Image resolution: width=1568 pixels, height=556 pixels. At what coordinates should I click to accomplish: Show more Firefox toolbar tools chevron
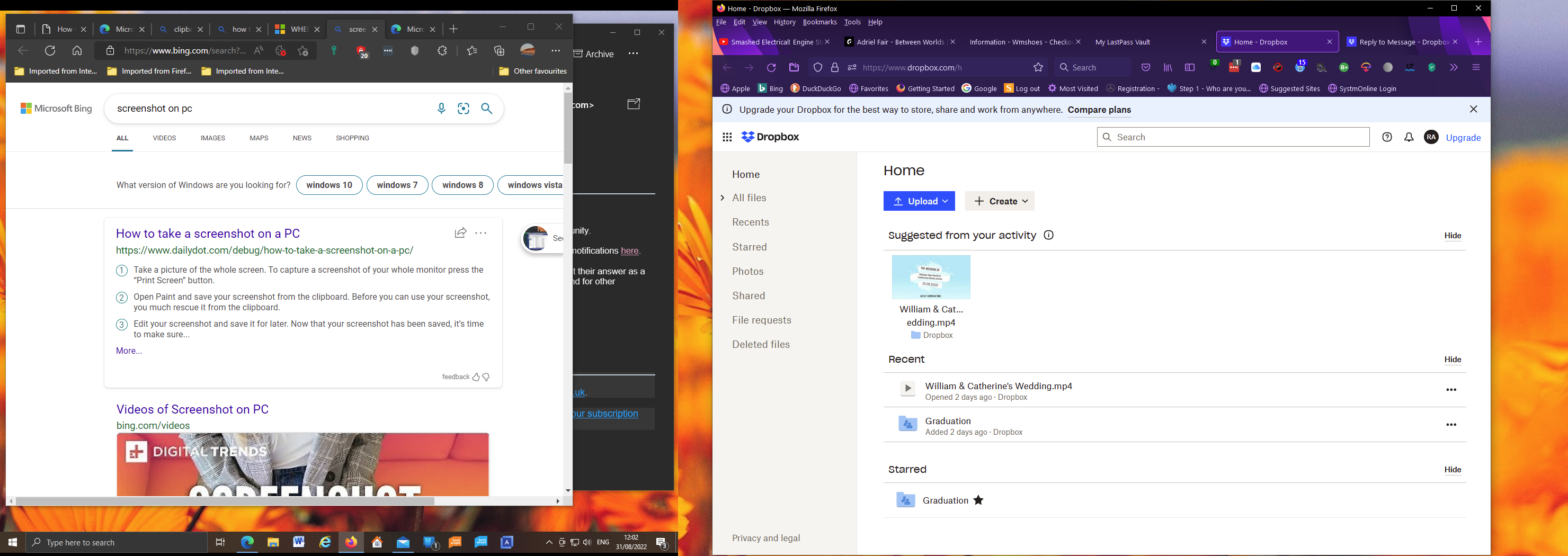coord(1454,68)
